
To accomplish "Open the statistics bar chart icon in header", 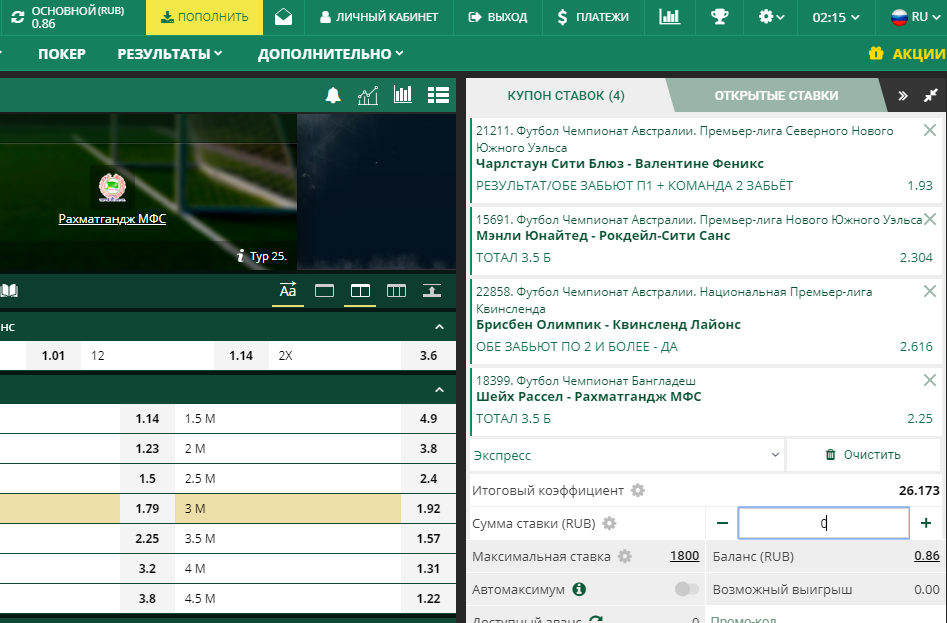I will point(669,17).
